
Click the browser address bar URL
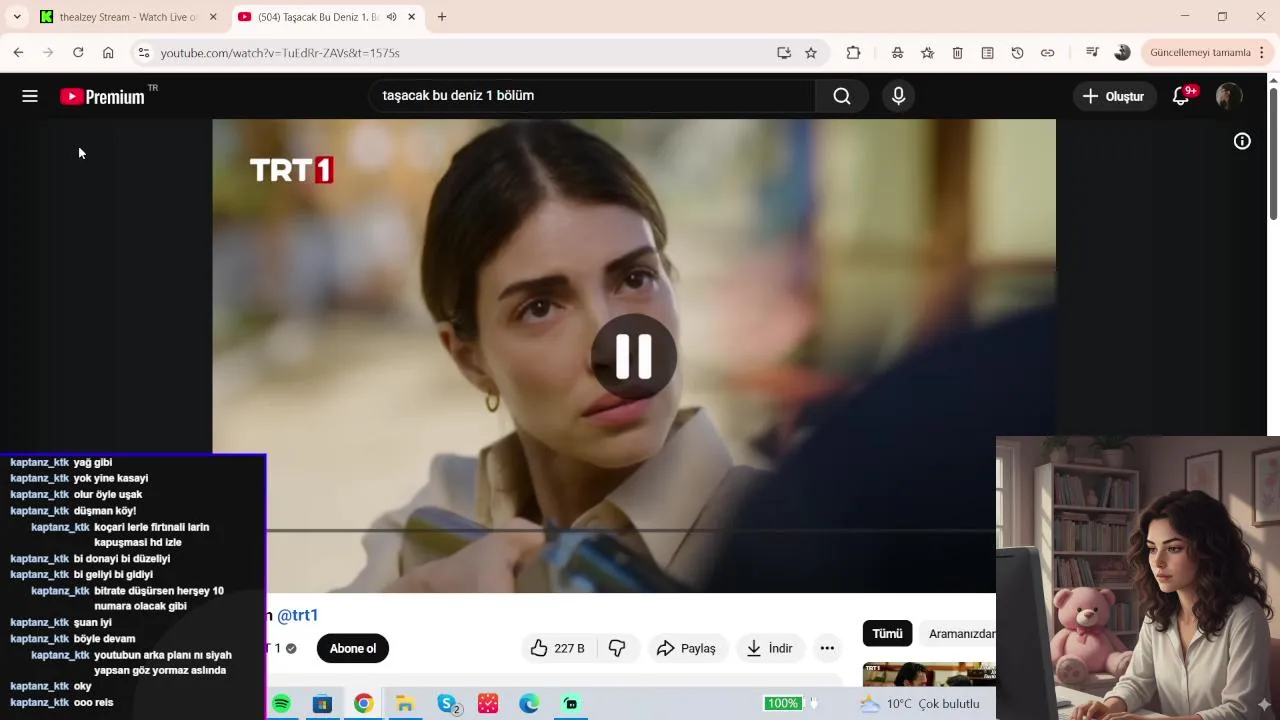[280, 53]
